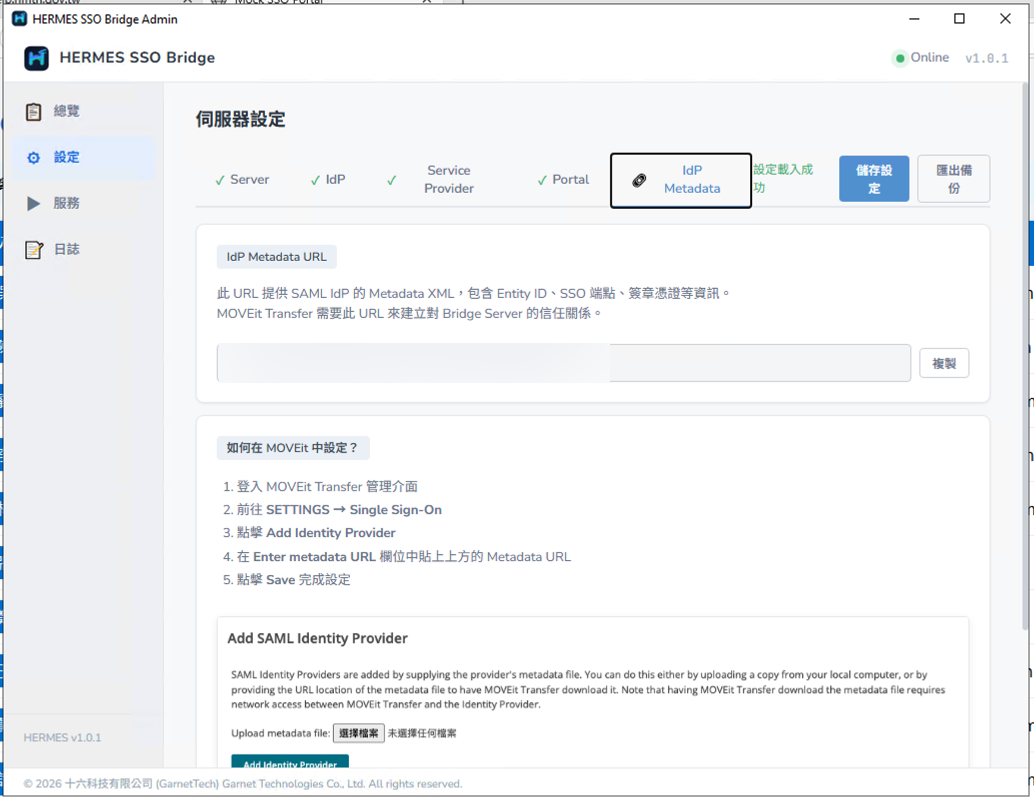
Task: Click the HERMES logo icon in header
Action: [x=36, y=58]
